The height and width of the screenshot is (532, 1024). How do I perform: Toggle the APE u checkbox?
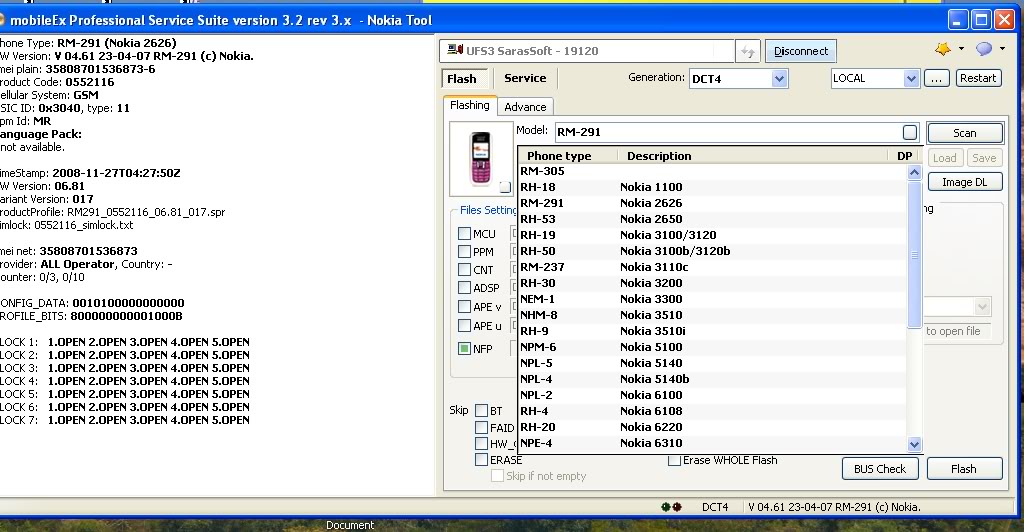click(x=464, y=325)
